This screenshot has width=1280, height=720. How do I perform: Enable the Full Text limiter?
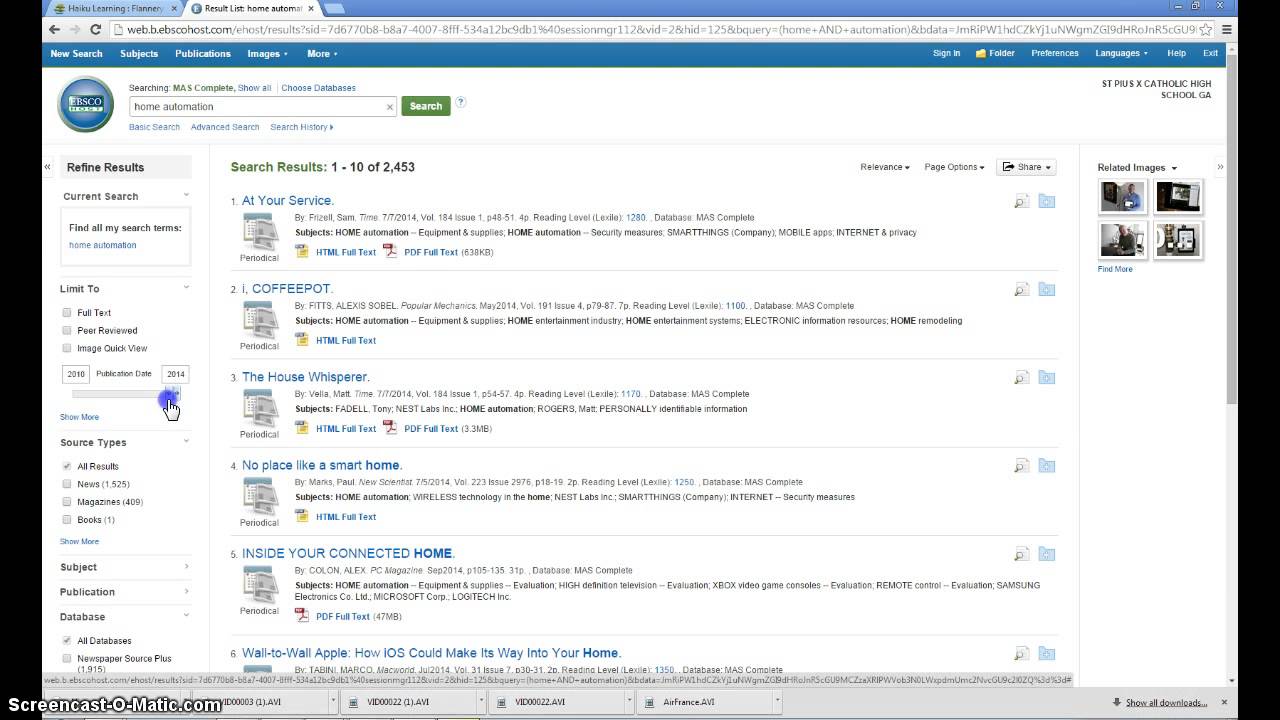click(67, 313)
